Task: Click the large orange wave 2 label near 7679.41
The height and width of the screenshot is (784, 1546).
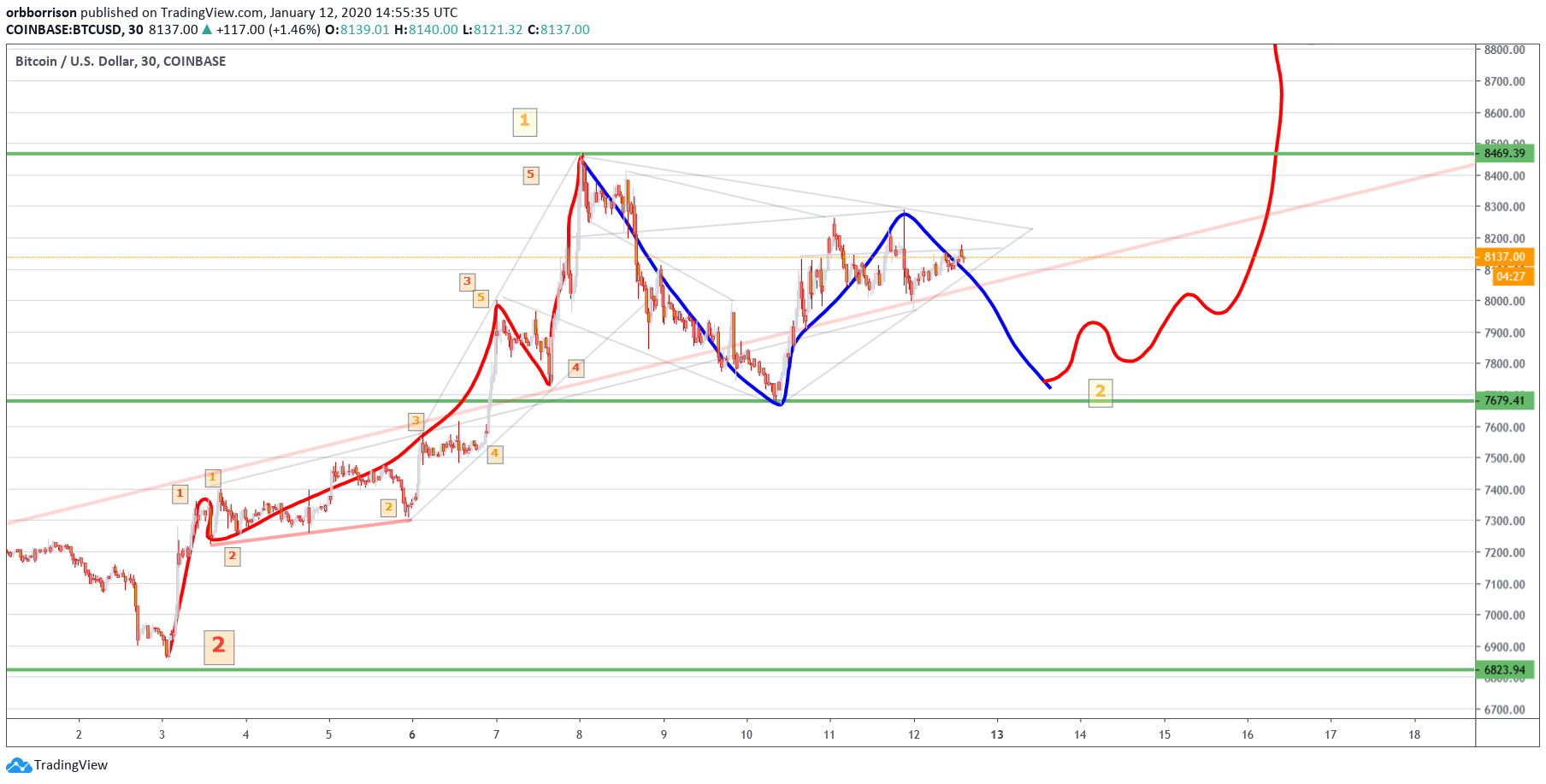Action: [1100, 392]
